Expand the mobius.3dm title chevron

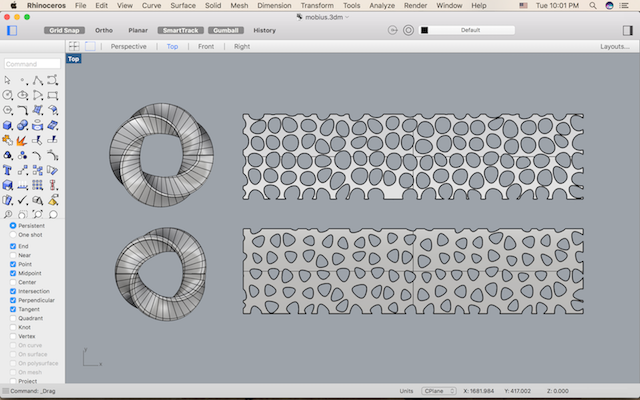coord(347,17)
